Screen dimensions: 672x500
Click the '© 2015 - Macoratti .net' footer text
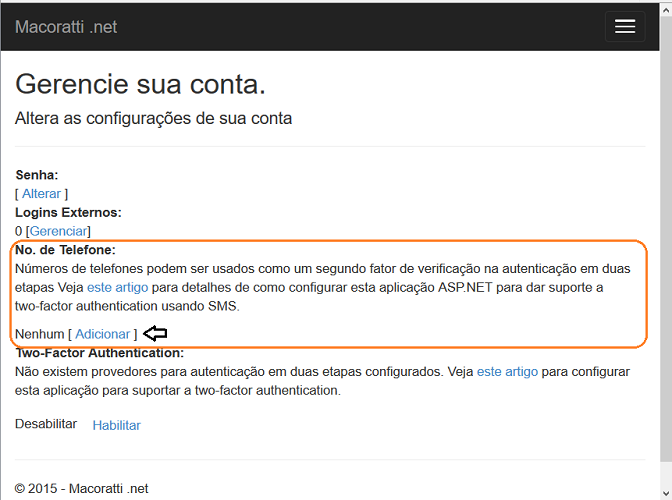tap(81, 488)
